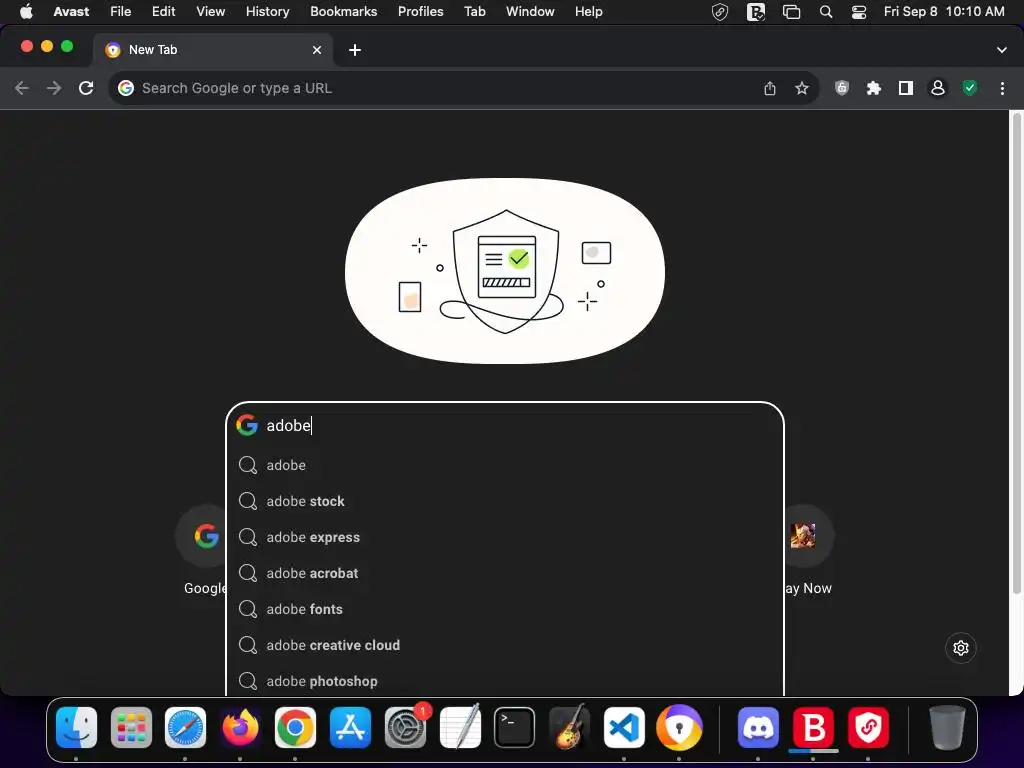This screenshot has height=768, width=1024.
Task: Open the View menu
Action: click(210, 12)
